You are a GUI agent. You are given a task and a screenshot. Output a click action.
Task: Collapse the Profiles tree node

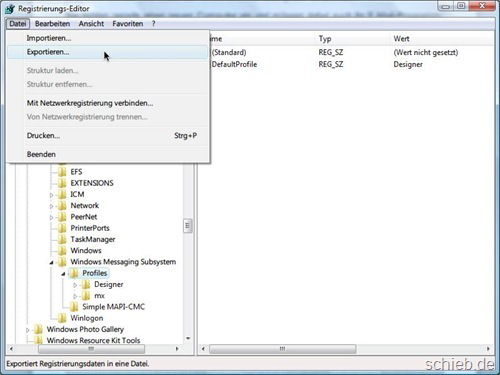[x=63, y=274]
